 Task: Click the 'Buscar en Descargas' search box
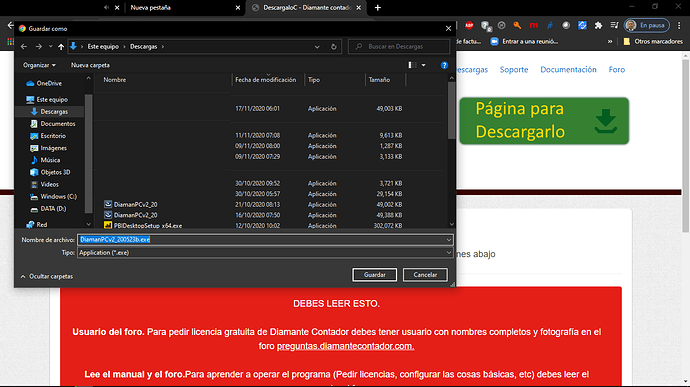(x=399, y=46)
